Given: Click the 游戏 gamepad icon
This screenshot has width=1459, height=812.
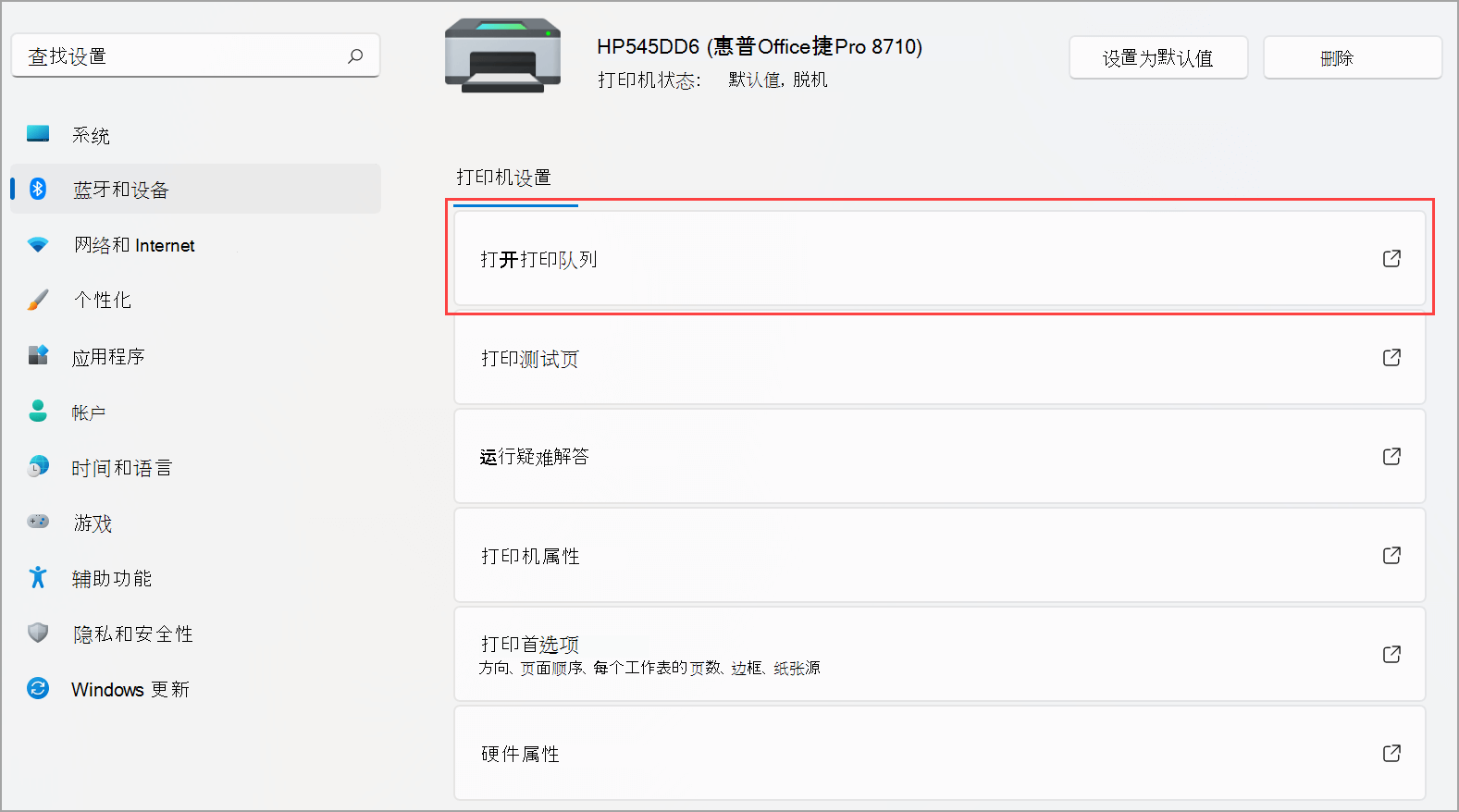Looking at the screenshot, I should pyautogui.click(x=38, y=522).
